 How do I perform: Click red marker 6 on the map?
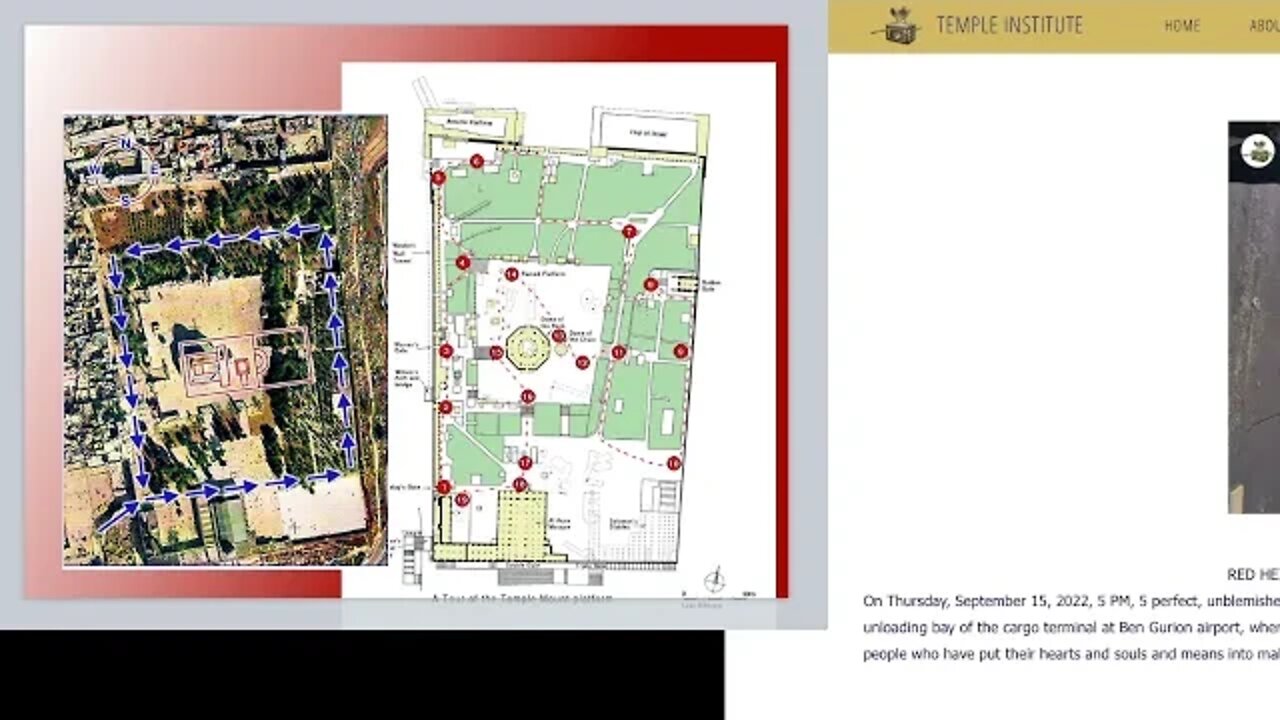(477, 161)
